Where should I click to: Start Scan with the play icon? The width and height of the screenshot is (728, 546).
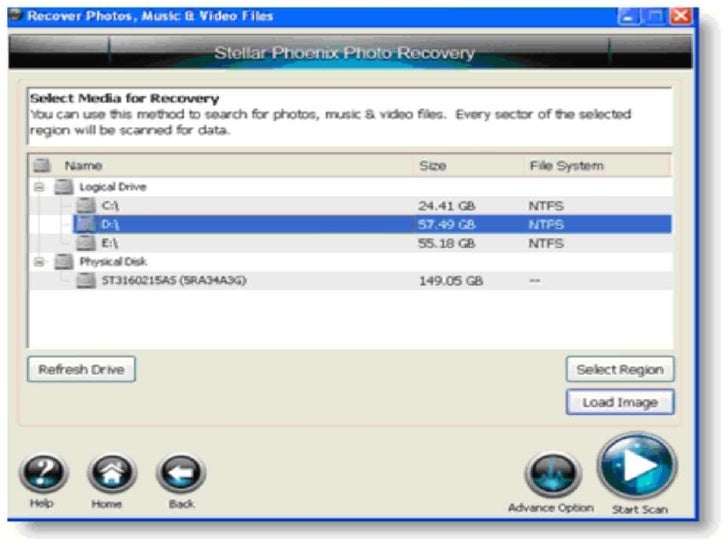click(x=638, y=466)
